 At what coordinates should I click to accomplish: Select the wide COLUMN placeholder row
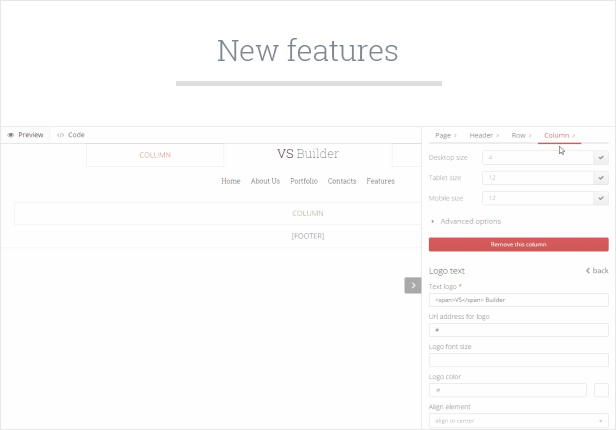pyautogui.click(x=218, y=213)
